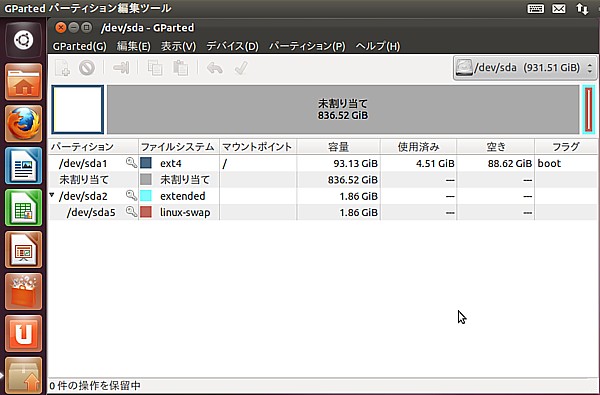Select the /dev/sda5 partition row
This screenshot has height=395, width=600.
click(x=323, y=212)
